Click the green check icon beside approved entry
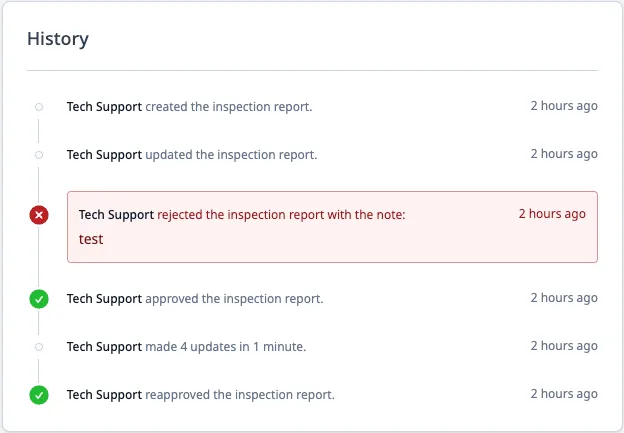 [39, 299]
